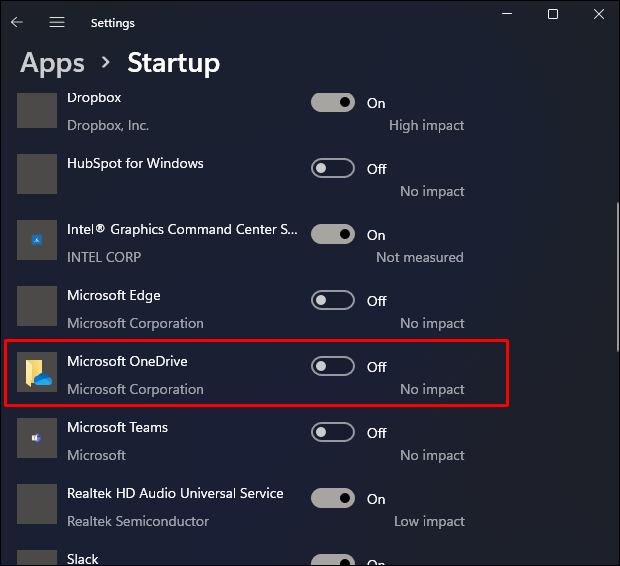
Task: Turn off Realtek HD Audio startup toggle
Action: click(x=333, y=498)
